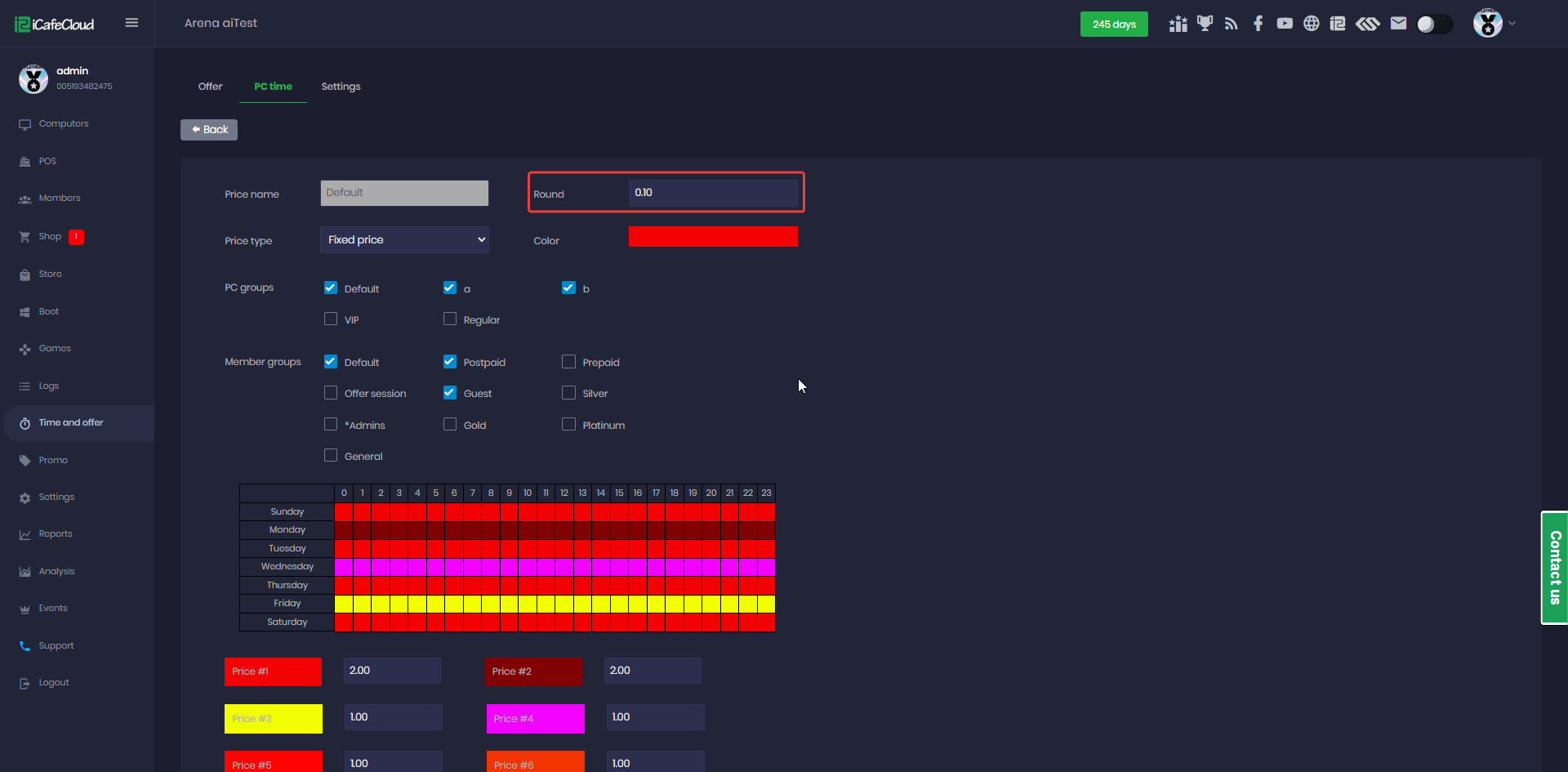Expand the admin profile menu
This screenshot has width=1568, height=772.
1494,23
